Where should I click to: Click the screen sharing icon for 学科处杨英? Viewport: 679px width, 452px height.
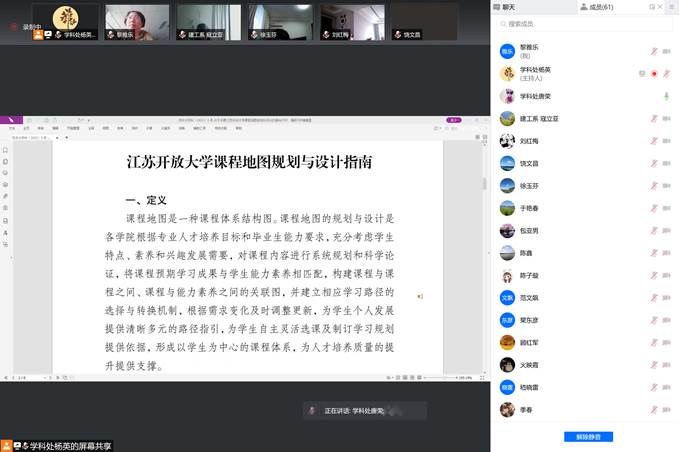pos(642,74)
